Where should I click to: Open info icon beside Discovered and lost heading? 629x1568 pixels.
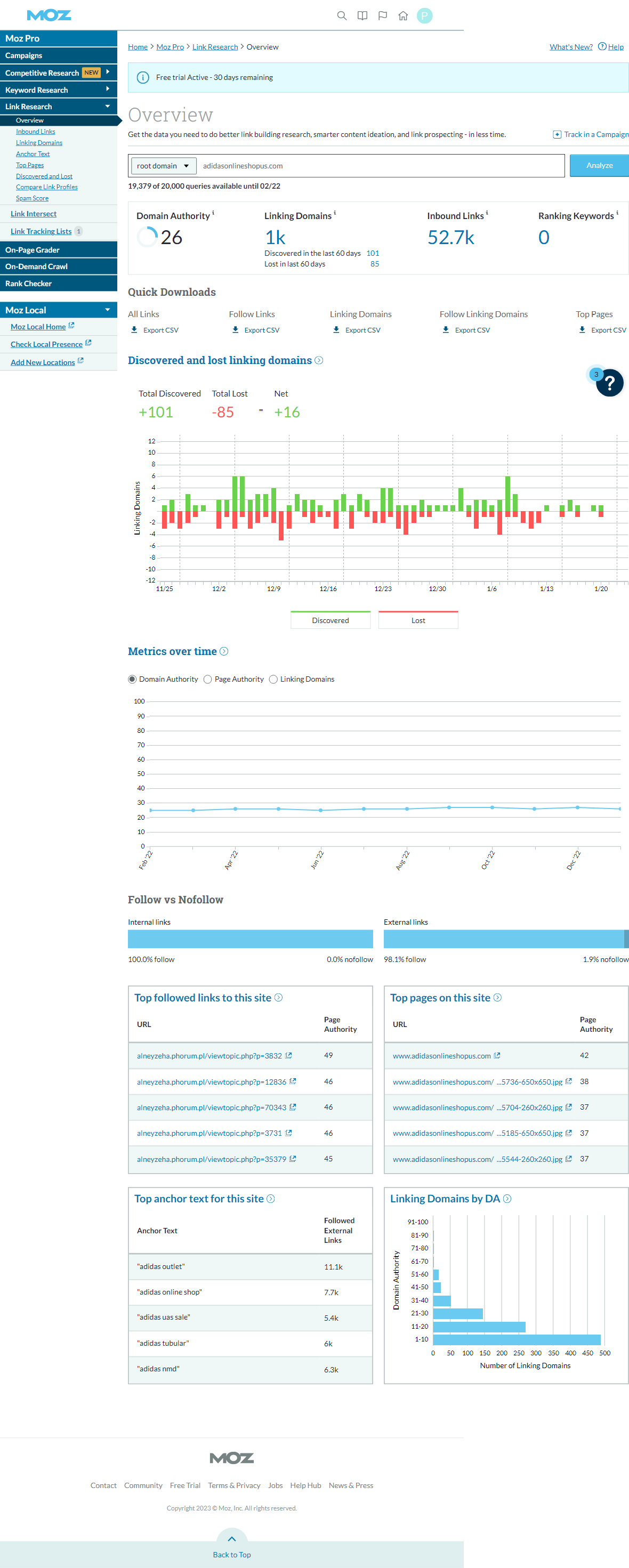click(x=318, y=360)
